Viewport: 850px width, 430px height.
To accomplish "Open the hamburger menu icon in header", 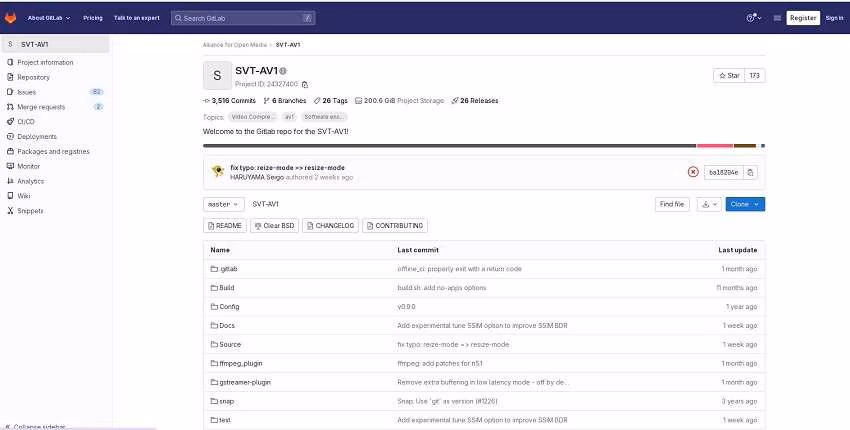I will pyautogui.click(x=777, y=18).
